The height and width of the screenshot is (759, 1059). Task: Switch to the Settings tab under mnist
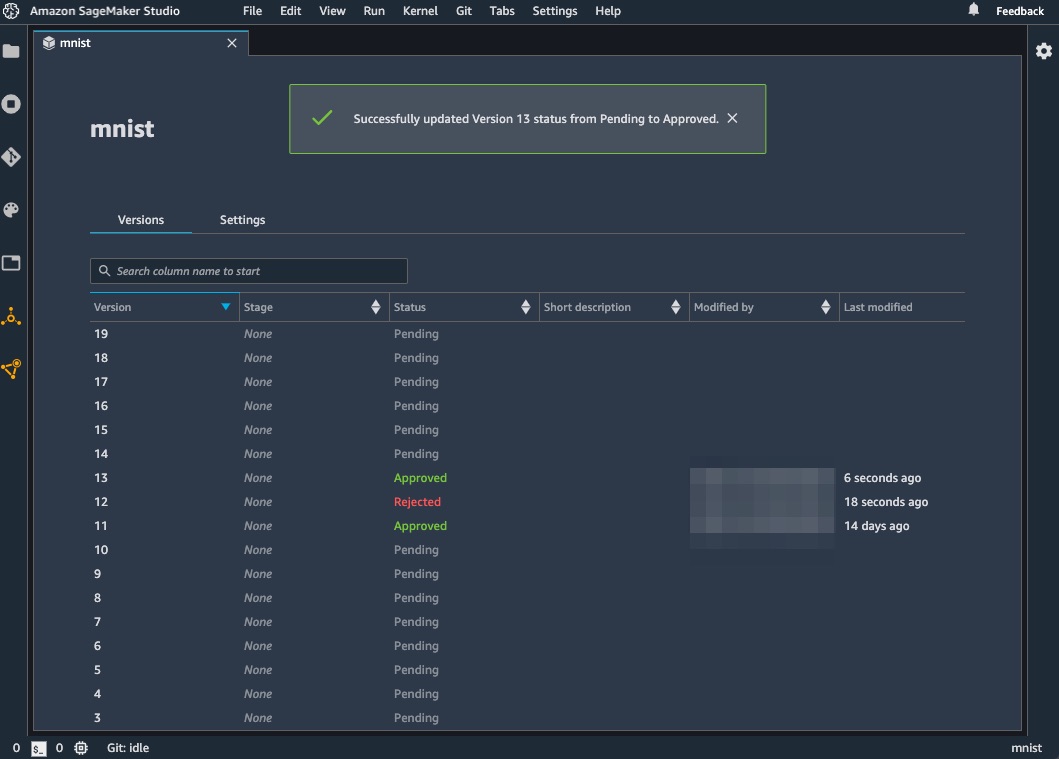(242, 219)
